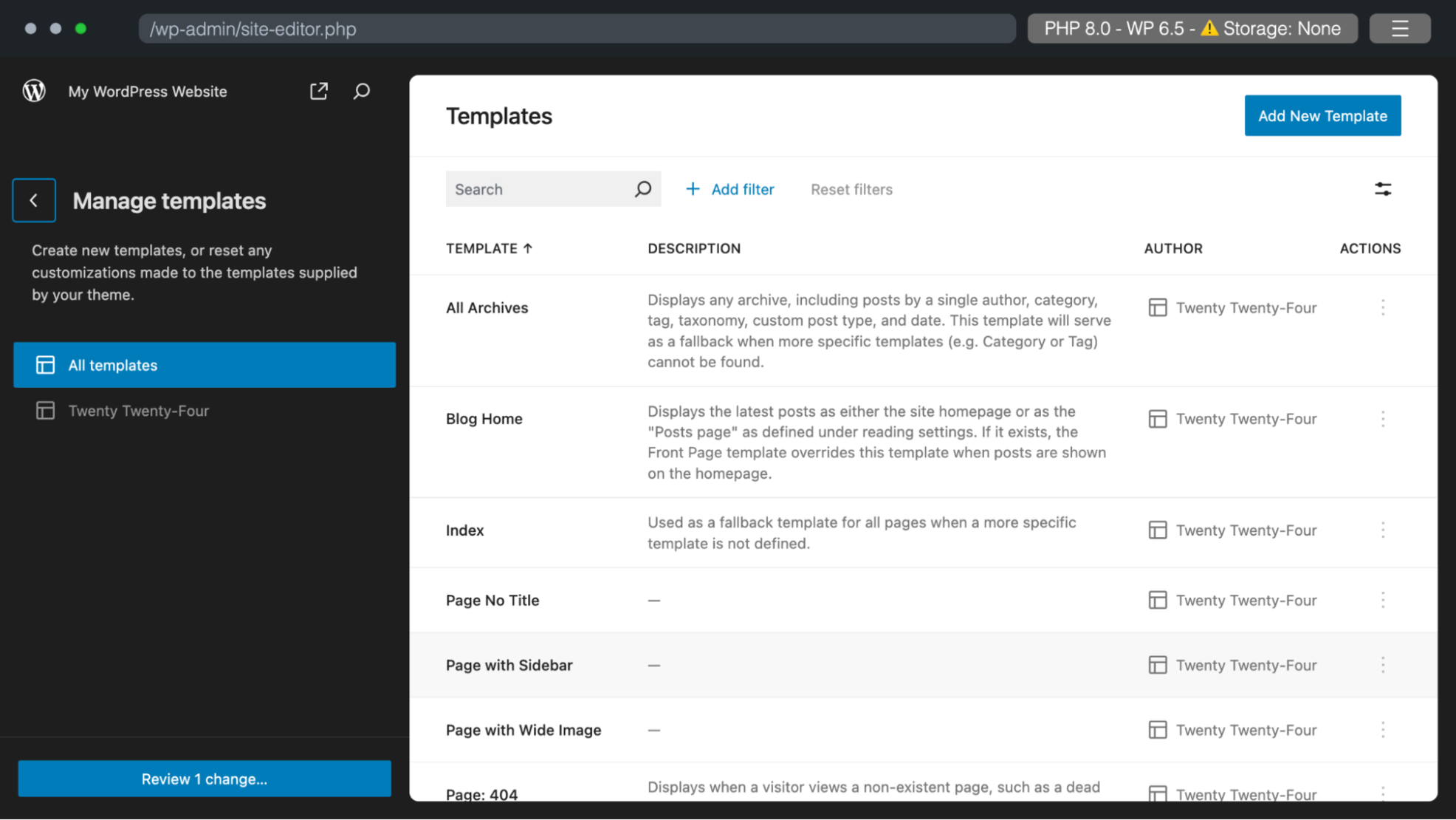
Task: Click the Add New Template button
Action: [x=1322, y=115]
